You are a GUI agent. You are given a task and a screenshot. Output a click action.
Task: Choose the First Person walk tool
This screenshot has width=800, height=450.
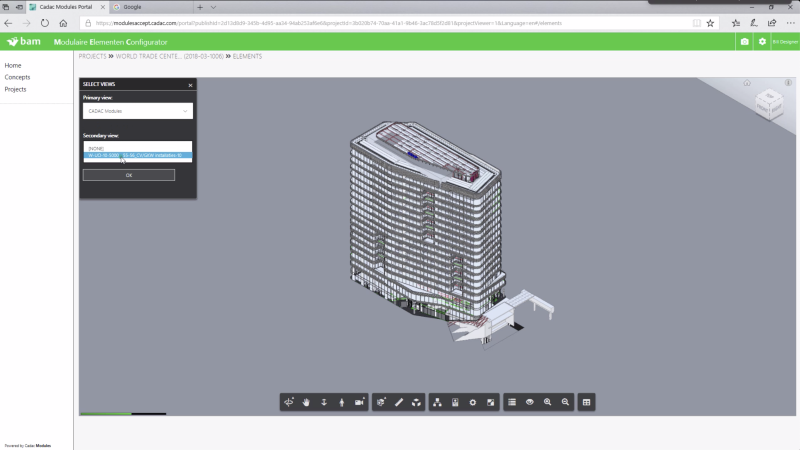point(341,402)
